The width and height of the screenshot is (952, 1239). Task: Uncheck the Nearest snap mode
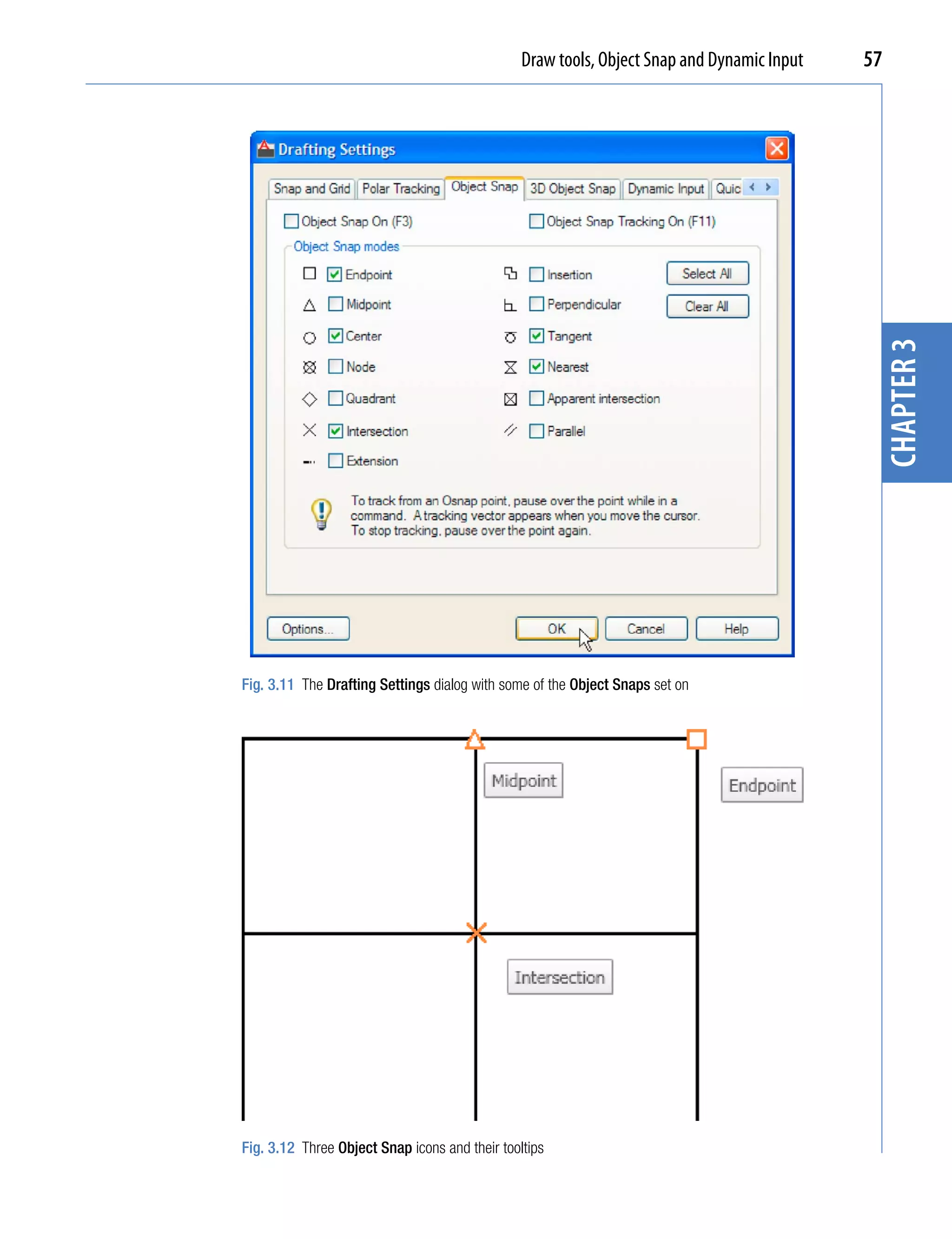coord(536,367)
